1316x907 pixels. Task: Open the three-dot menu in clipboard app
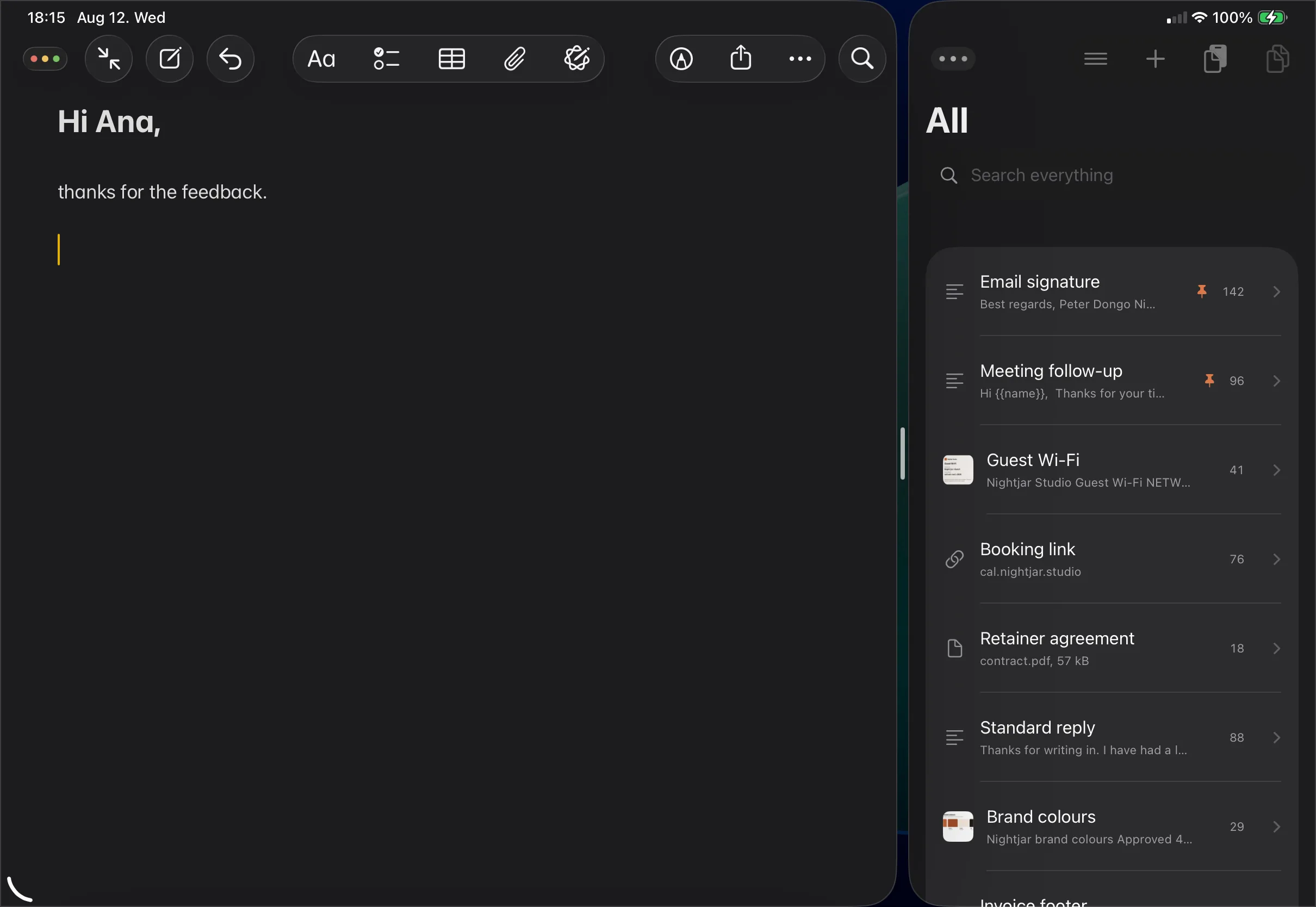coord(953,59)
